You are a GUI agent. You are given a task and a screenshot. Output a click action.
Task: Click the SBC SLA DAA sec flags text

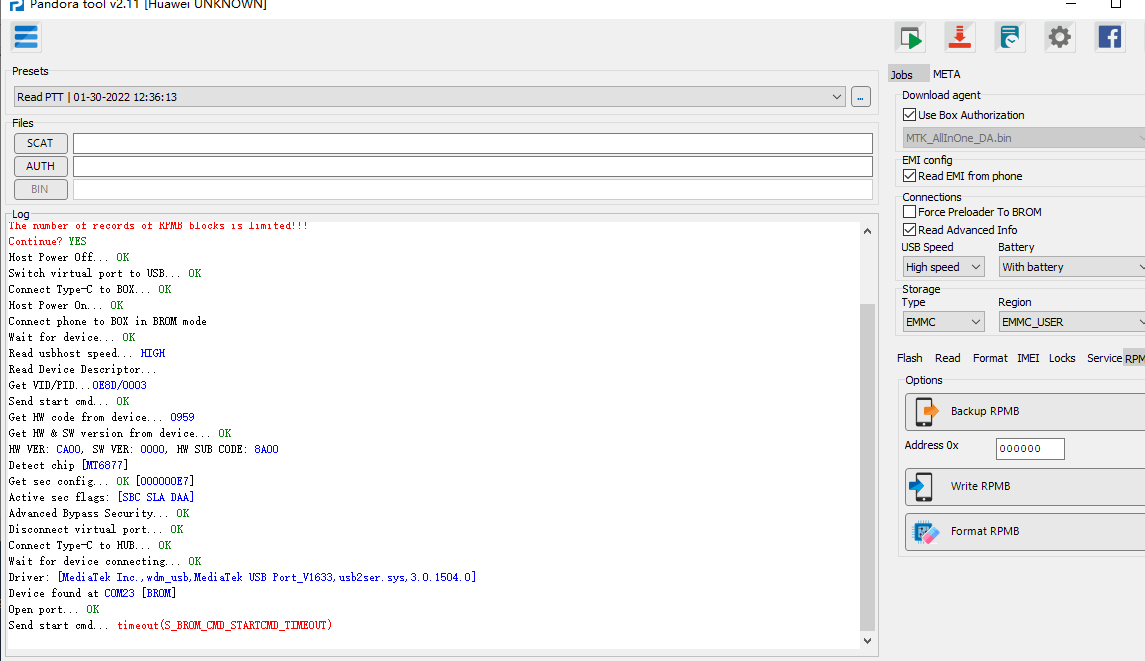[x=156, y=497]
